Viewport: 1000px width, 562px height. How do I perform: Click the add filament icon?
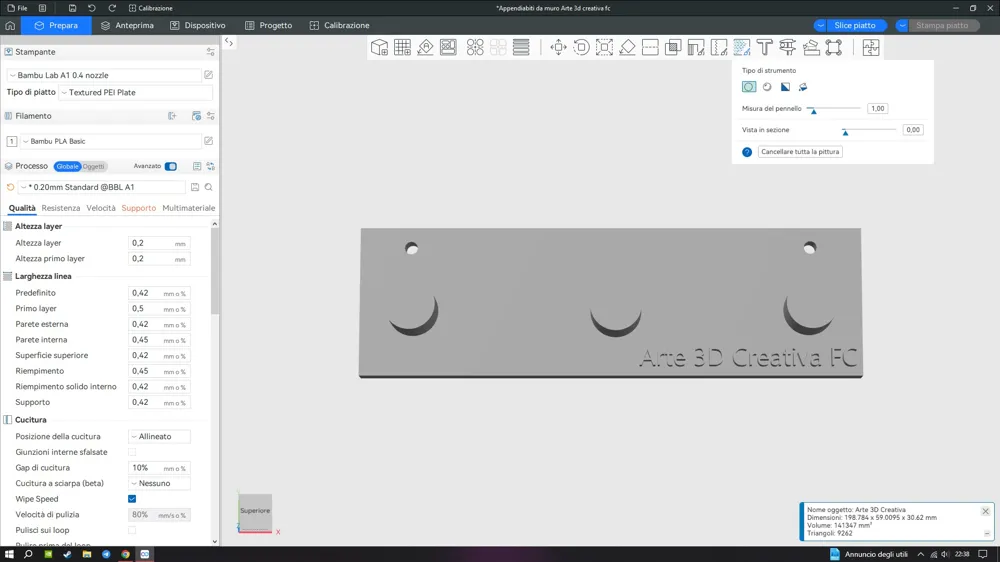click(172, 116)
